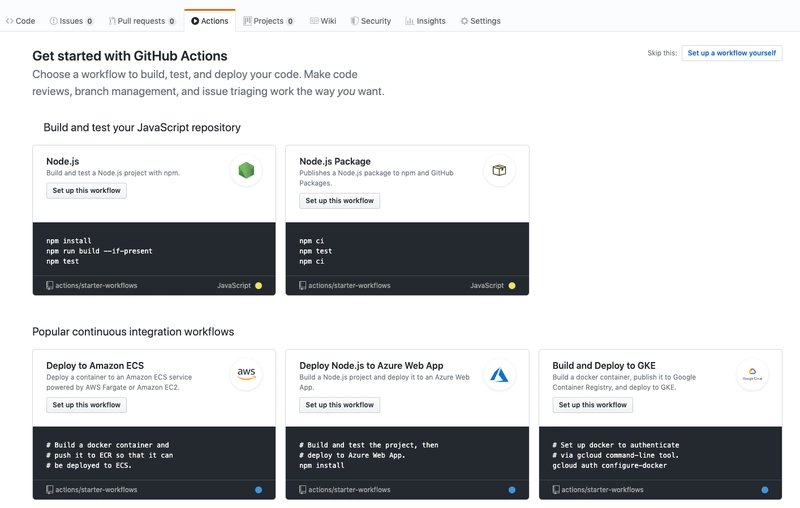Click repo icon in Azure Web App card footer
This screenshot has height=508, width=800.
coord(303,490)
